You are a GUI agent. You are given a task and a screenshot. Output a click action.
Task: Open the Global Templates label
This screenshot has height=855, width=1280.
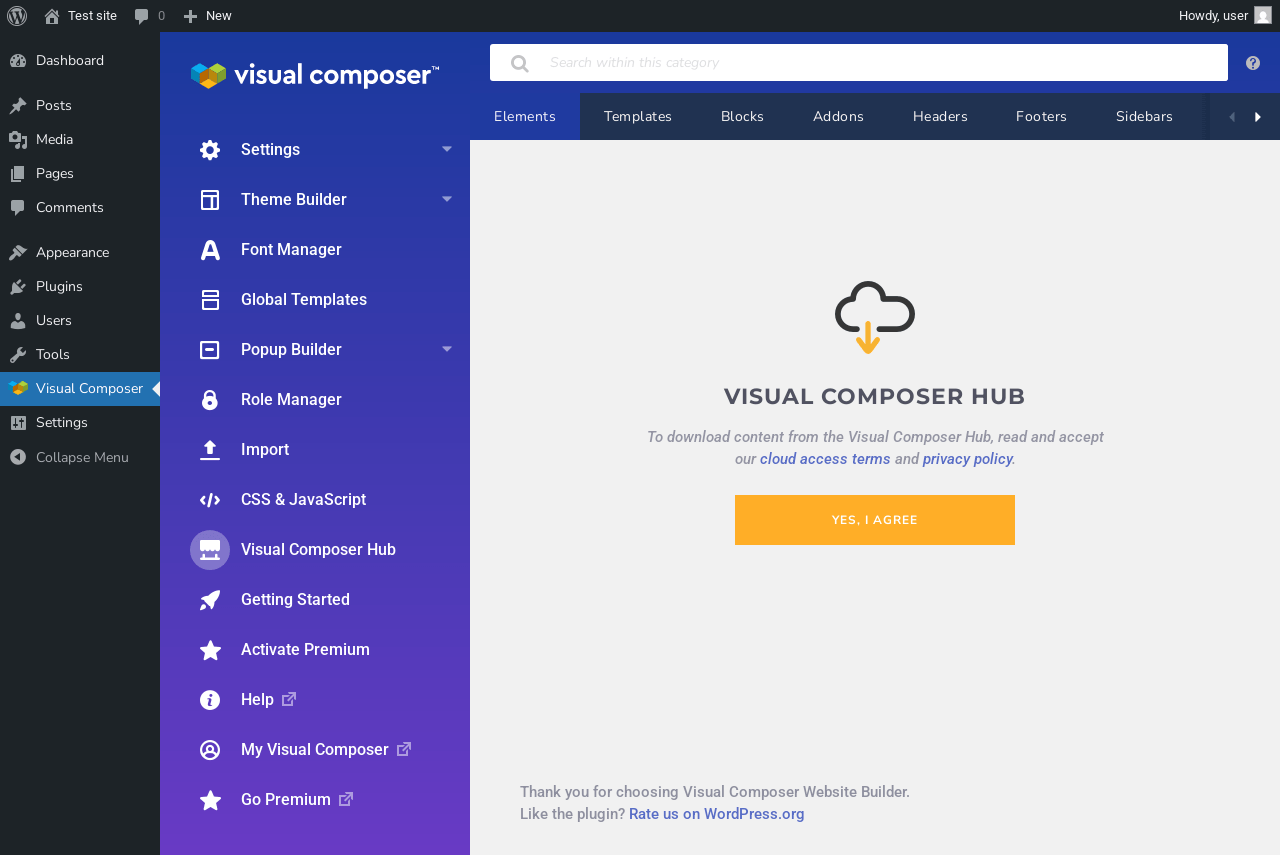pos(304,300)
